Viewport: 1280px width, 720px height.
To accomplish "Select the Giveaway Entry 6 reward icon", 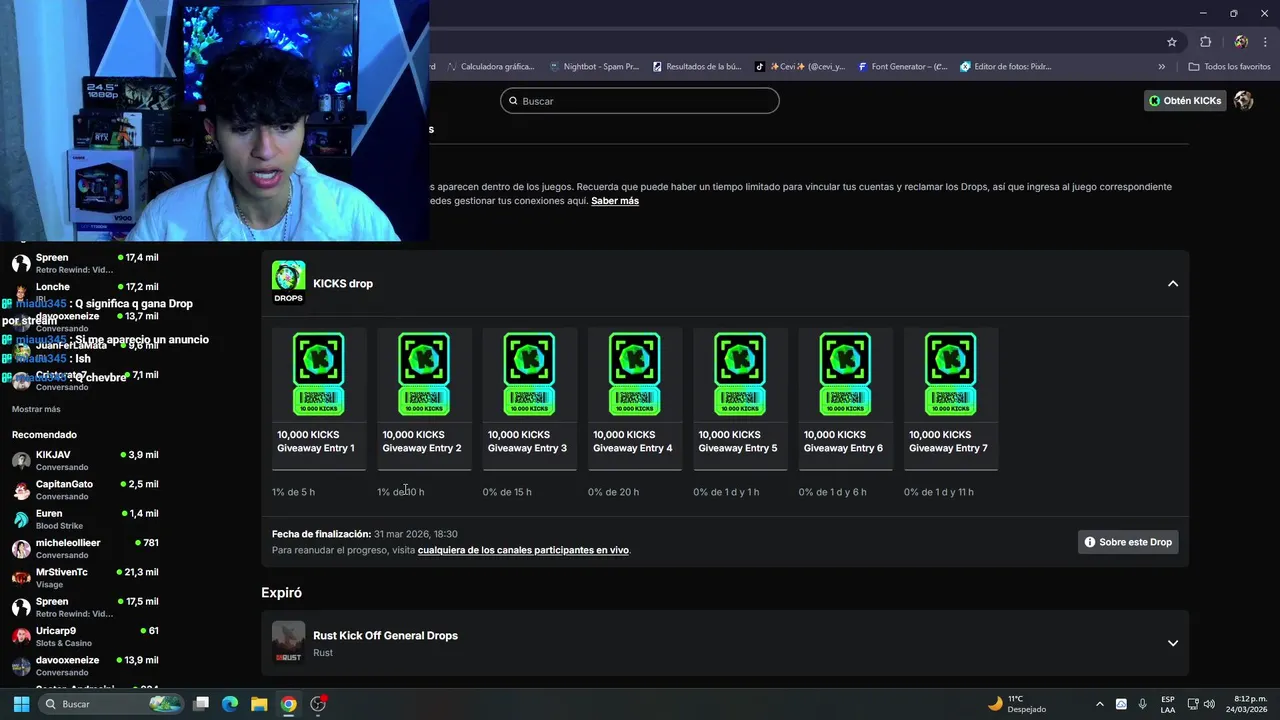I will (x=845, y=374).
